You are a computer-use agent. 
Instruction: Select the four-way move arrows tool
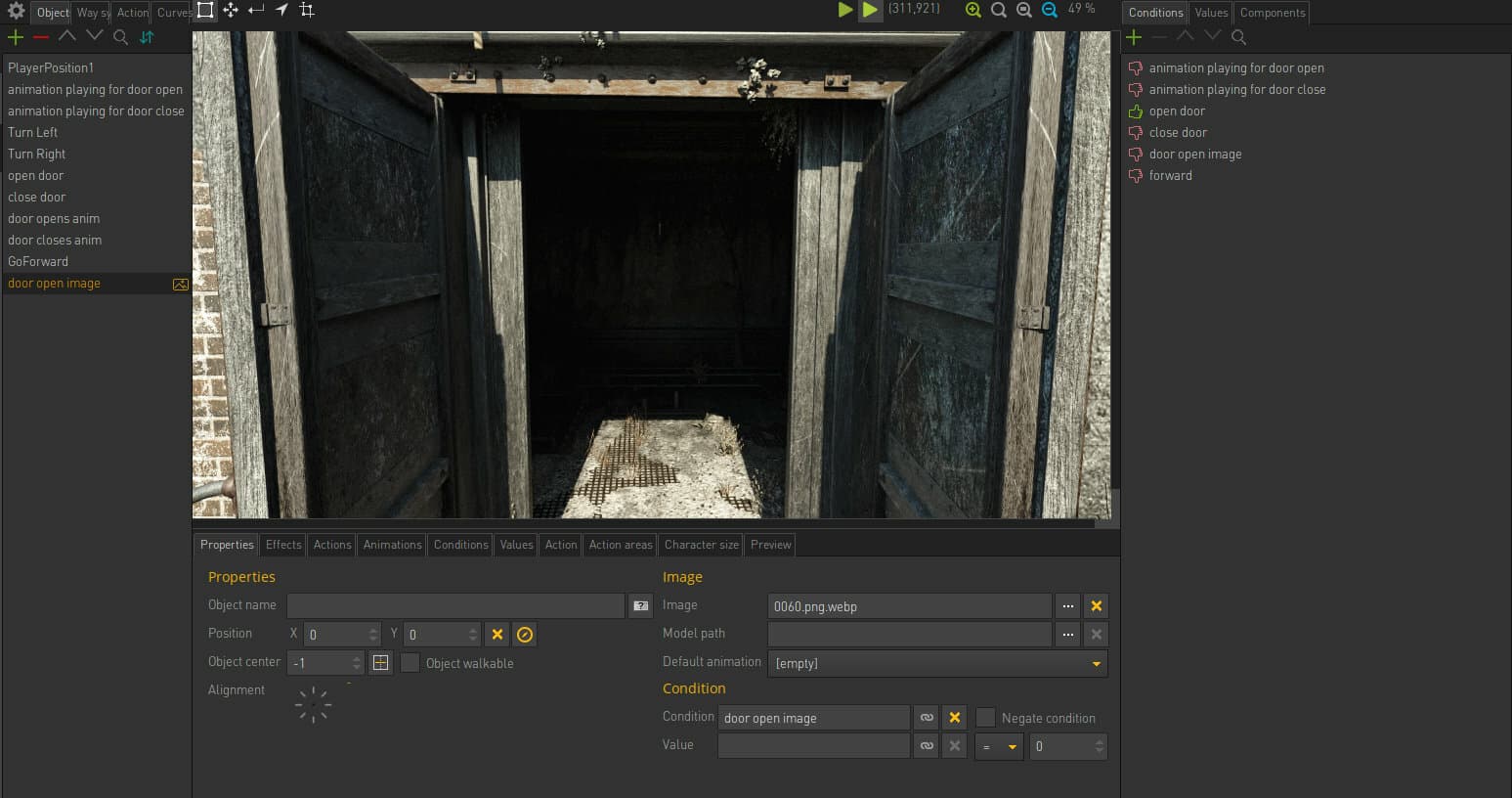231,10
